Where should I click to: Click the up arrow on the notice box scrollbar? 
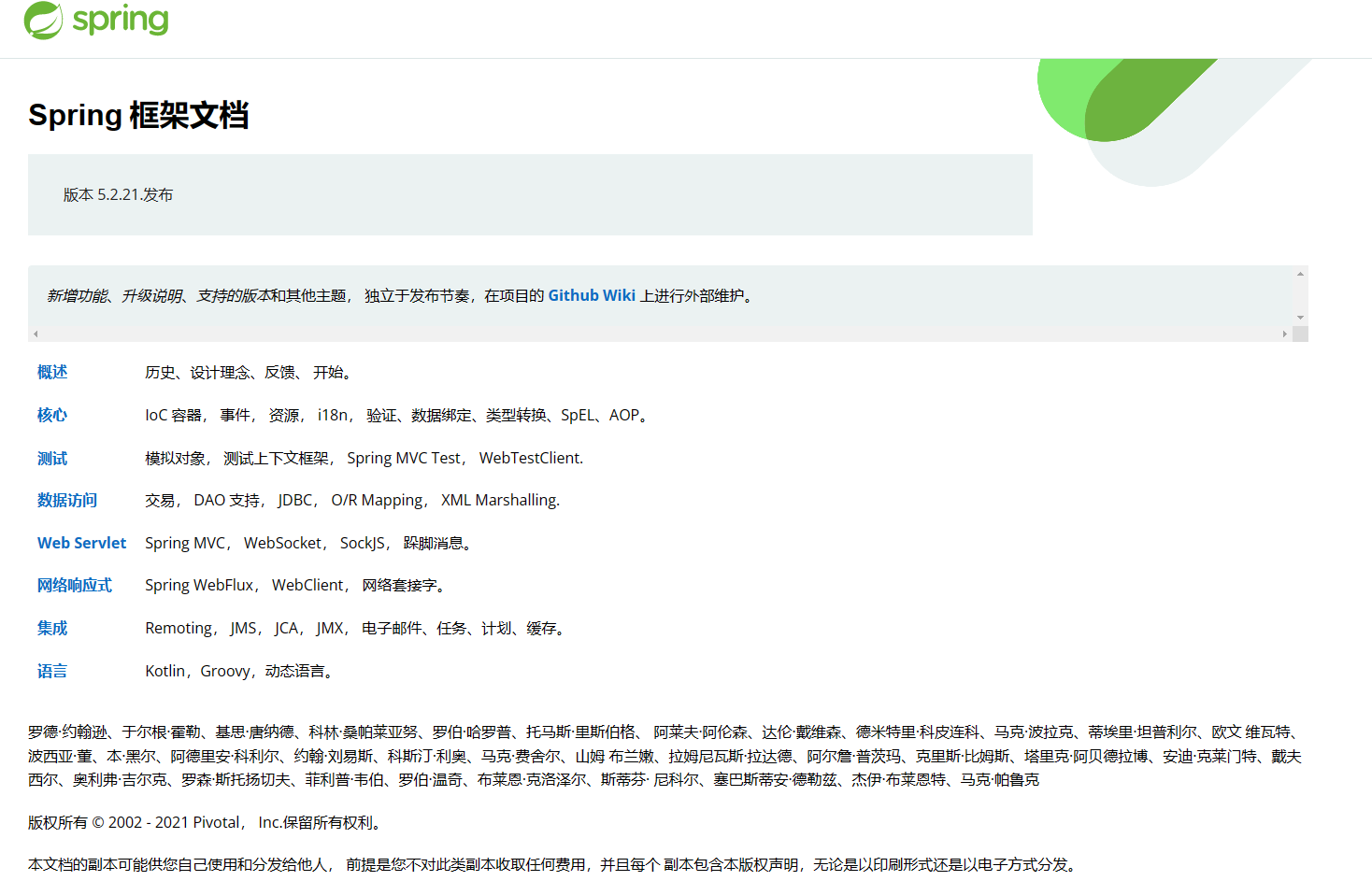(1299, 272)
